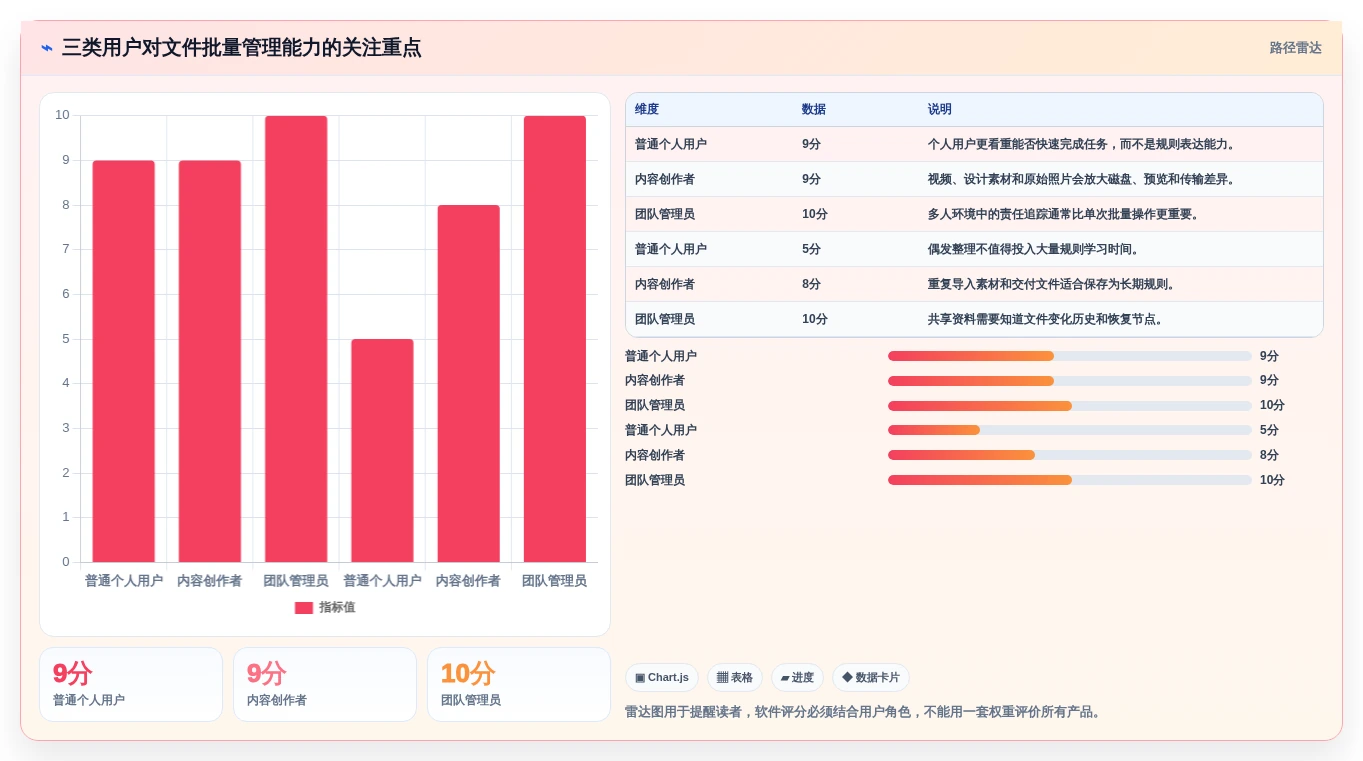Click the 路径雷达 label in the header
Screen dimensions: 1363x761
click(x=1295, y=48)
